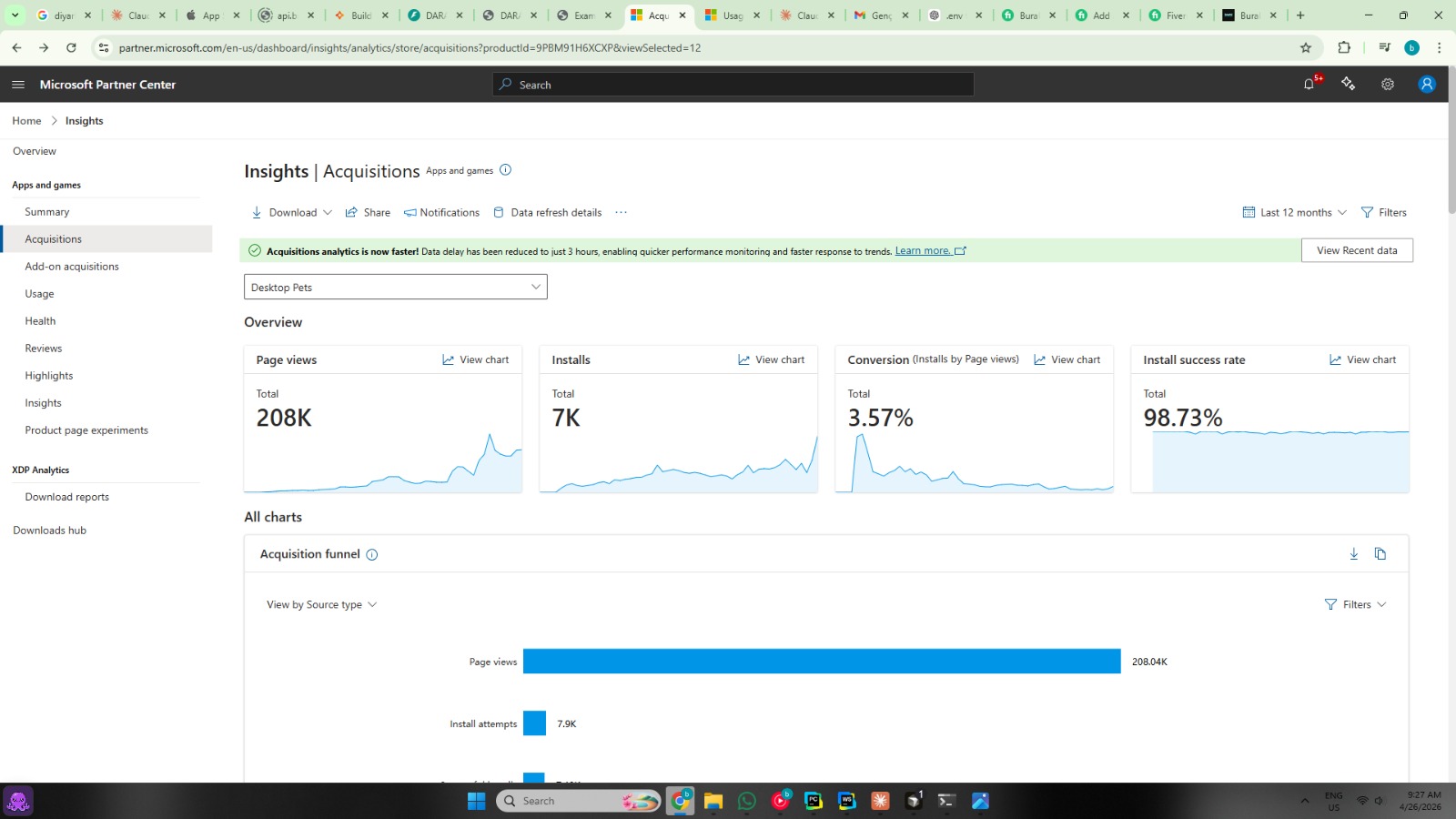Select Health in the sidebar
This screenshot has width=1456, height=819.
click(x=40, y=321)
